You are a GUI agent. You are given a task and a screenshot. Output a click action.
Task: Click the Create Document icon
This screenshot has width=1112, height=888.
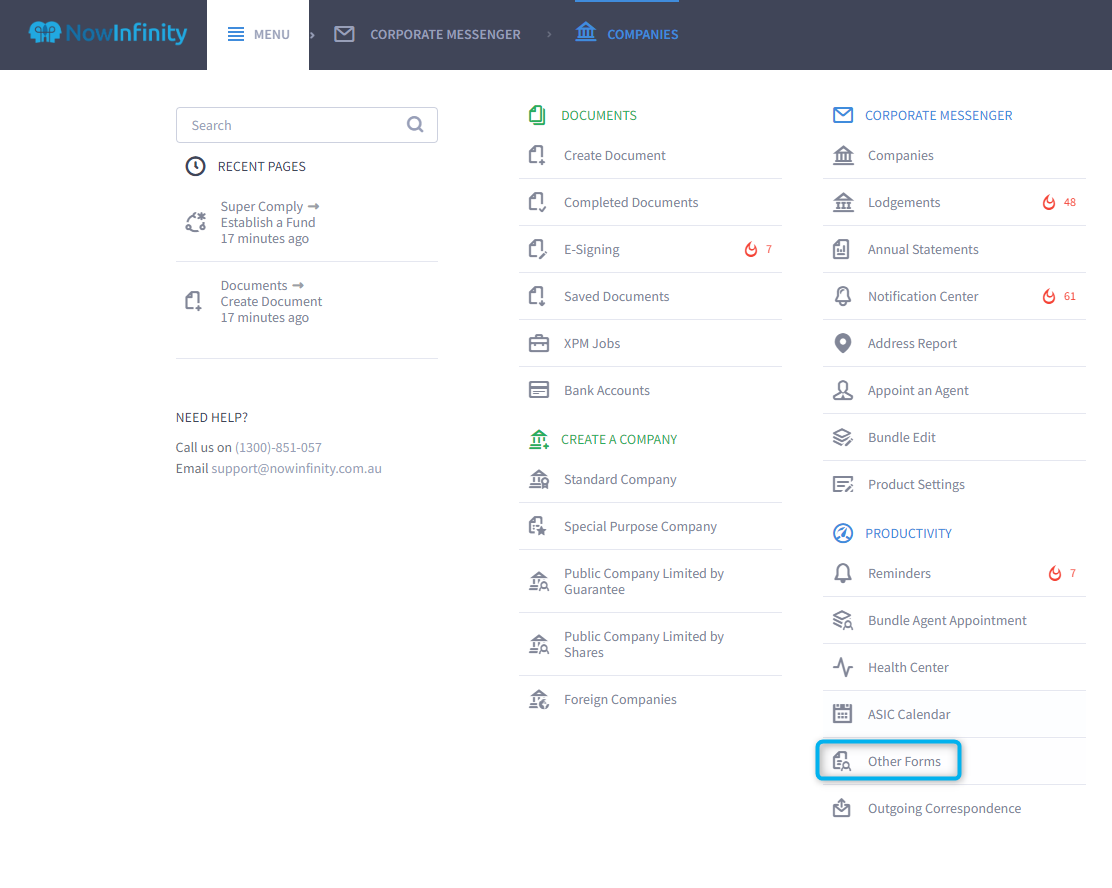pyautogui.click(x=538, y=155)
